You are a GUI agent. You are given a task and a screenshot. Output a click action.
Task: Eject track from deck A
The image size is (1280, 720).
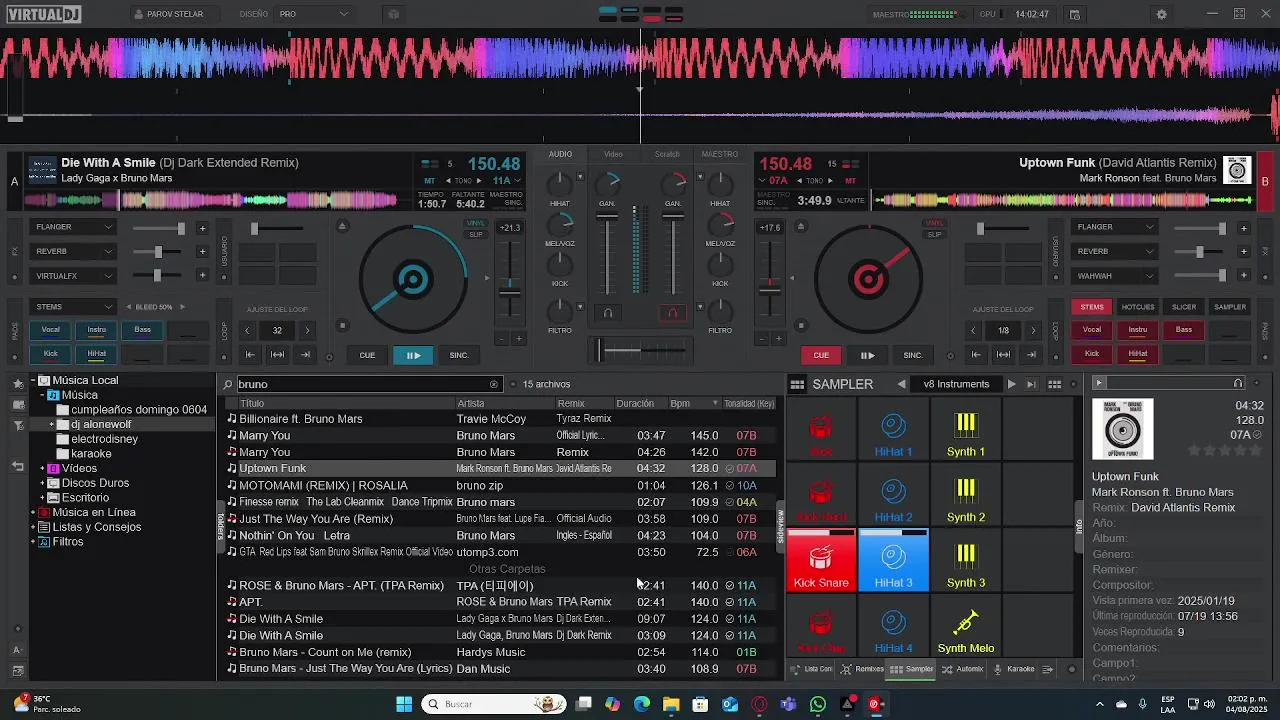coord(342,225)
